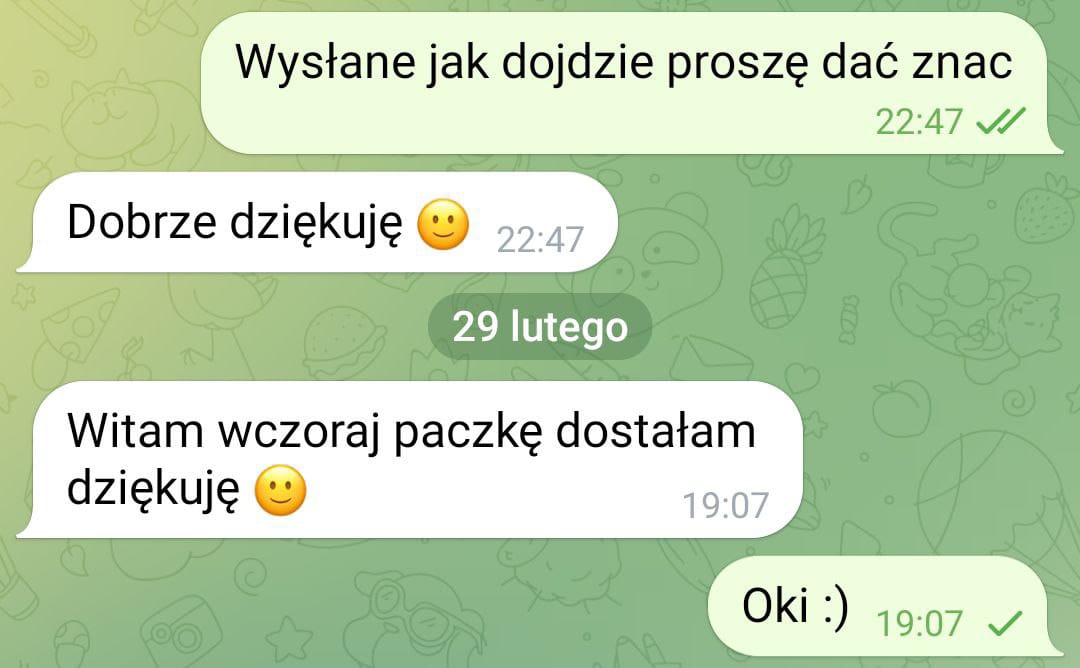Select the Oki :) reply bubble
The height and width of the screenshot is (668, 1080).
tap(886, 606)
